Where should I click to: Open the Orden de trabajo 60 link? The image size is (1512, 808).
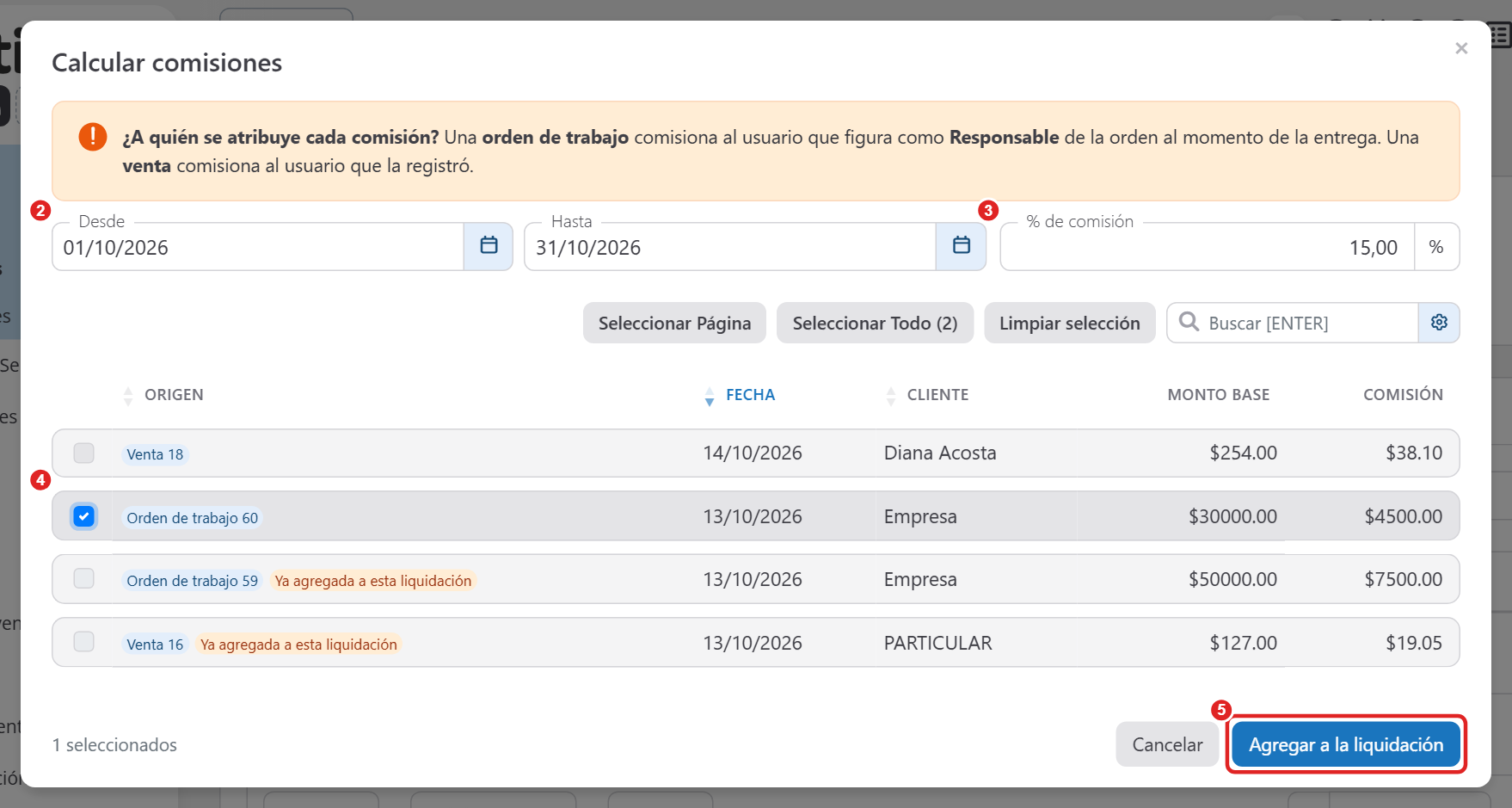192,518
